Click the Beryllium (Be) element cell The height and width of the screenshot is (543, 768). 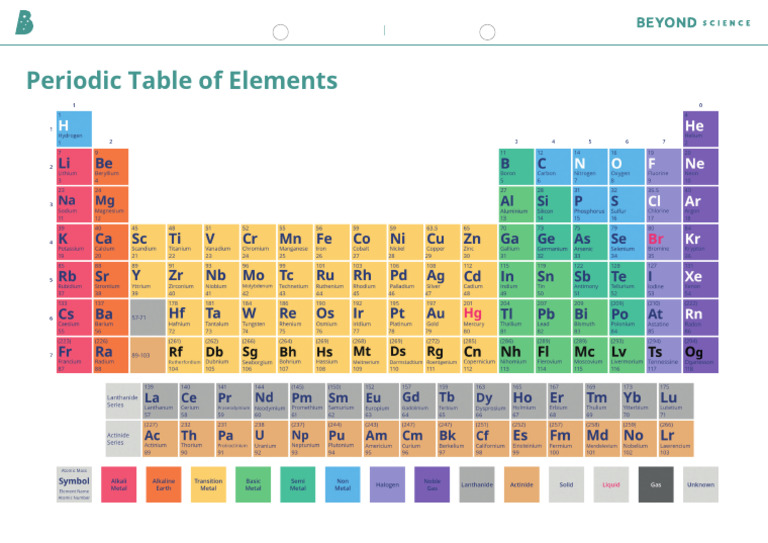point(111,167)
